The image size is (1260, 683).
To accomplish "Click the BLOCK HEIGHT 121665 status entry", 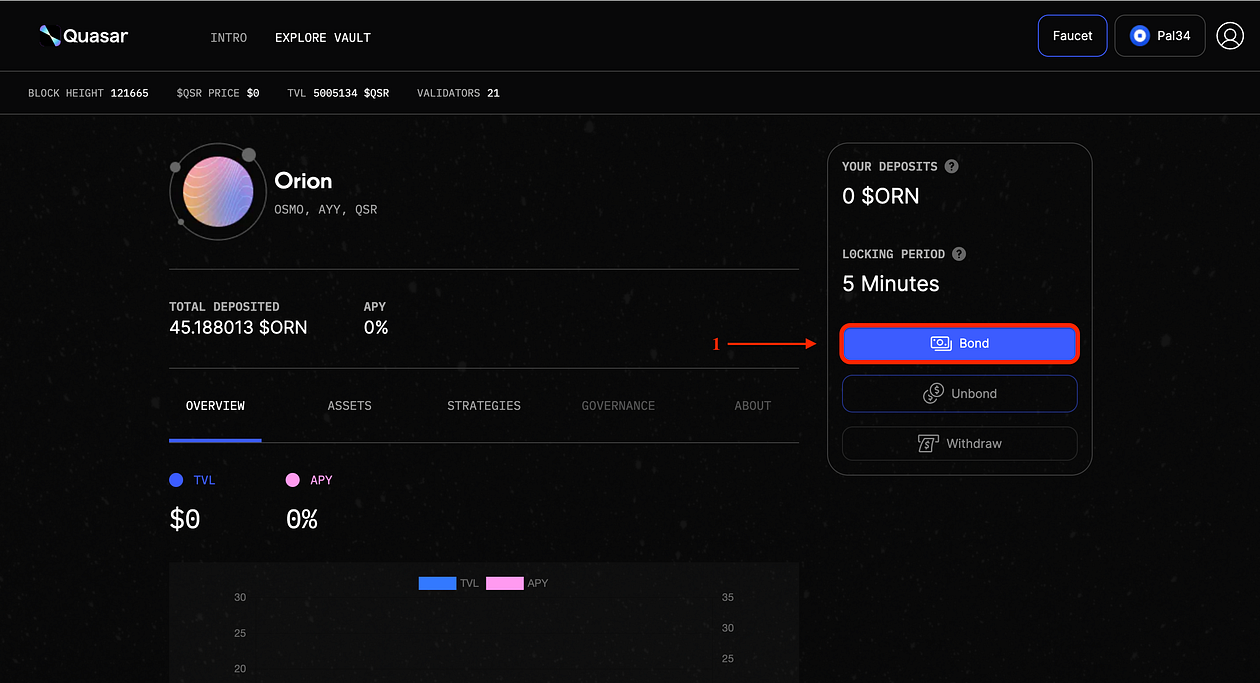I will (88, 93).
